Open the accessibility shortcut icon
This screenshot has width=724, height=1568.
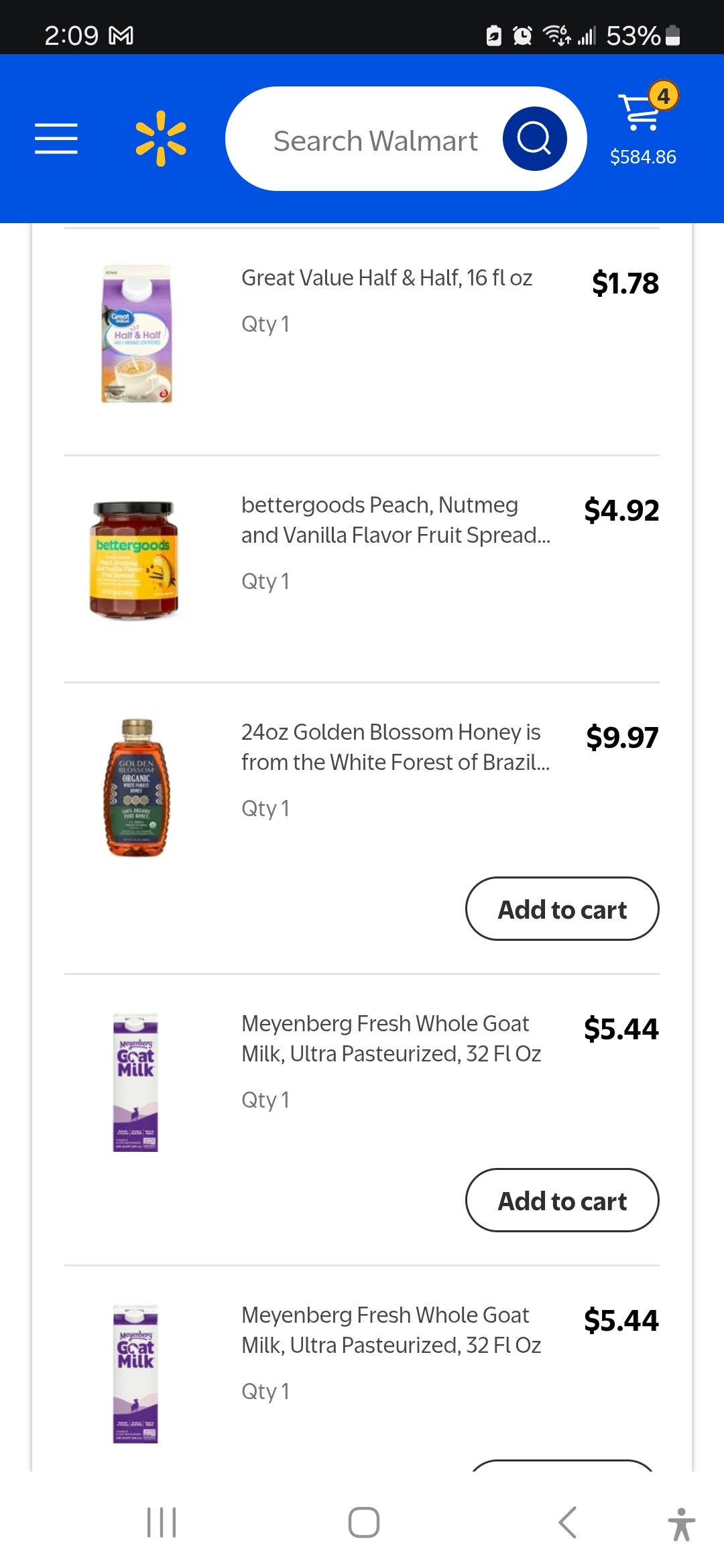coord(681,1524)
